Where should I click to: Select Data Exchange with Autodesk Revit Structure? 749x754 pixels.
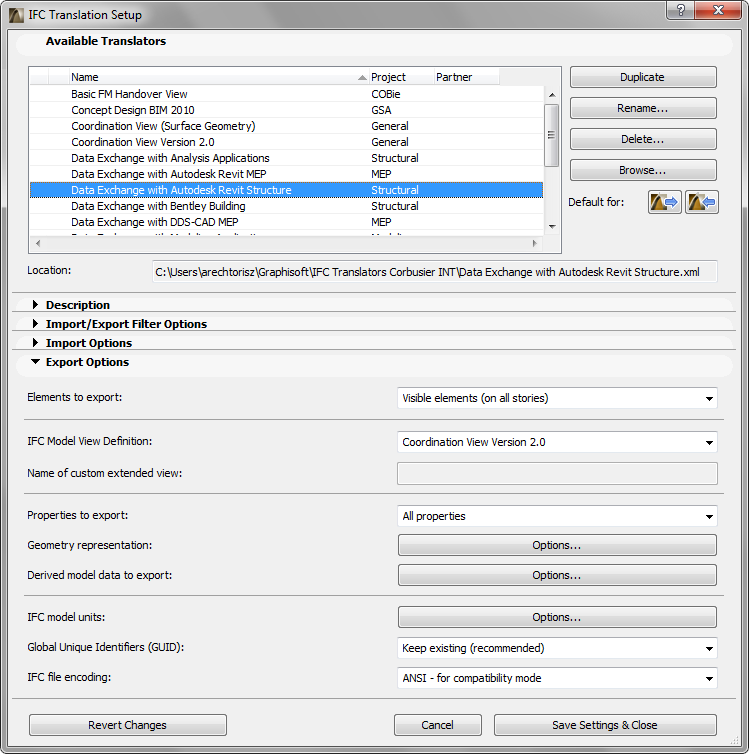[x=287, y=190]
